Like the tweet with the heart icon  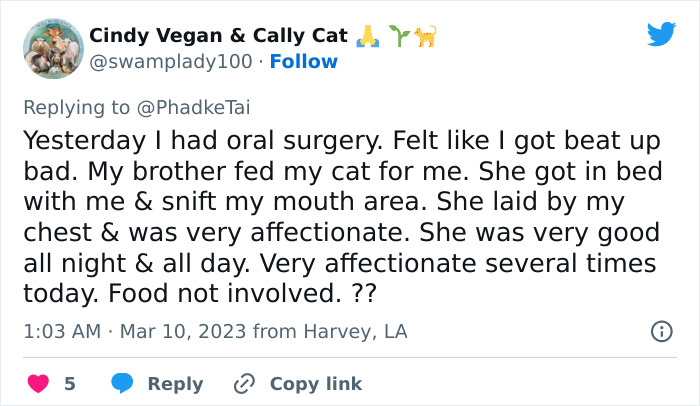tap(37, 383)
